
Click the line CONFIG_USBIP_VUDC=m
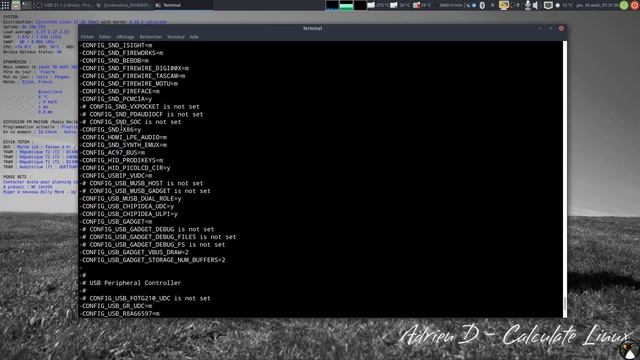pyautogui.click(x=116, y=176)
